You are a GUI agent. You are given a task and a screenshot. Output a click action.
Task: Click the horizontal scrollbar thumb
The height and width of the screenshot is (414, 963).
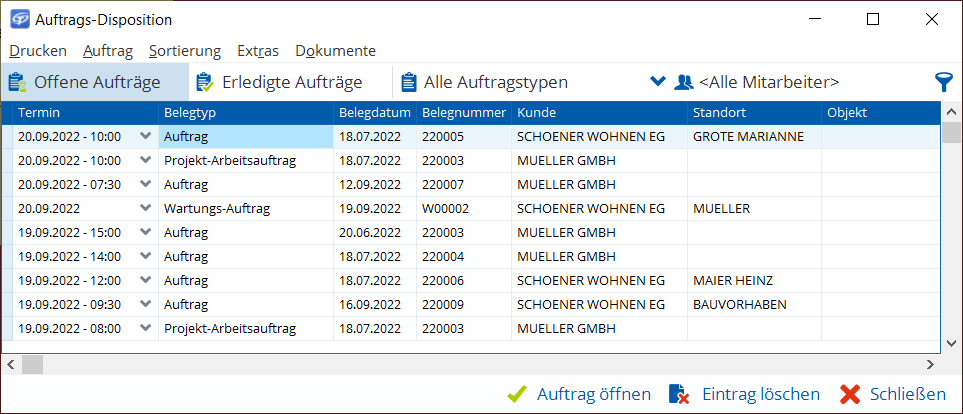tap(33, 365)
